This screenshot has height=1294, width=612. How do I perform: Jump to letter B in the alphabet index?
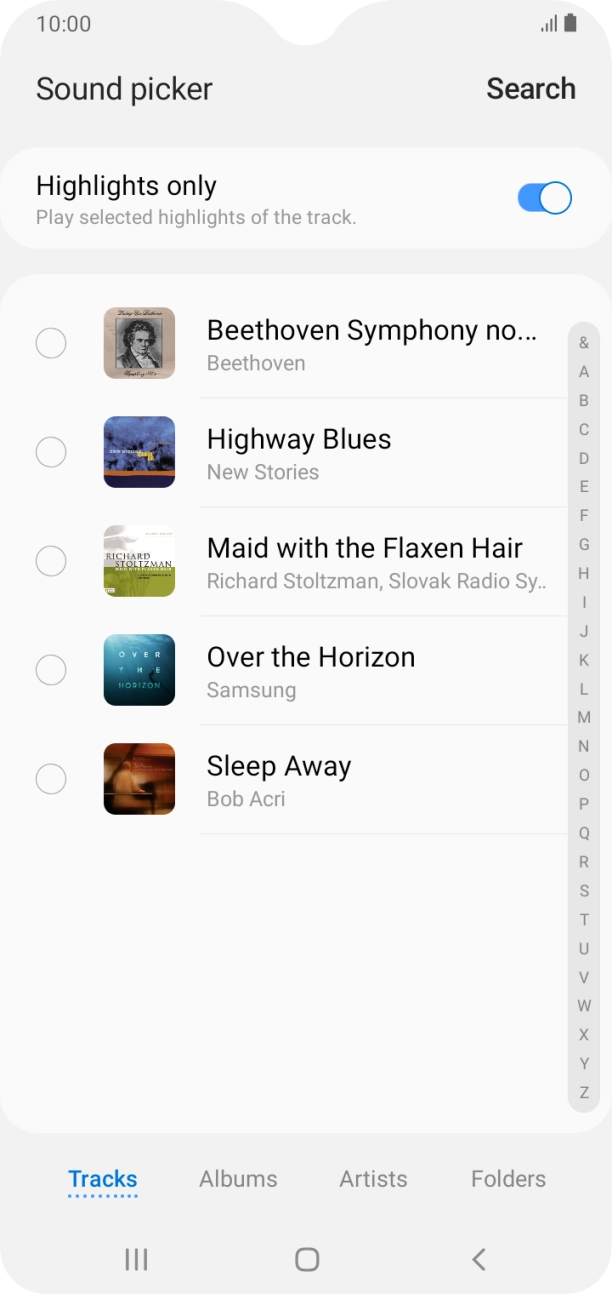[x=582, y=402]
